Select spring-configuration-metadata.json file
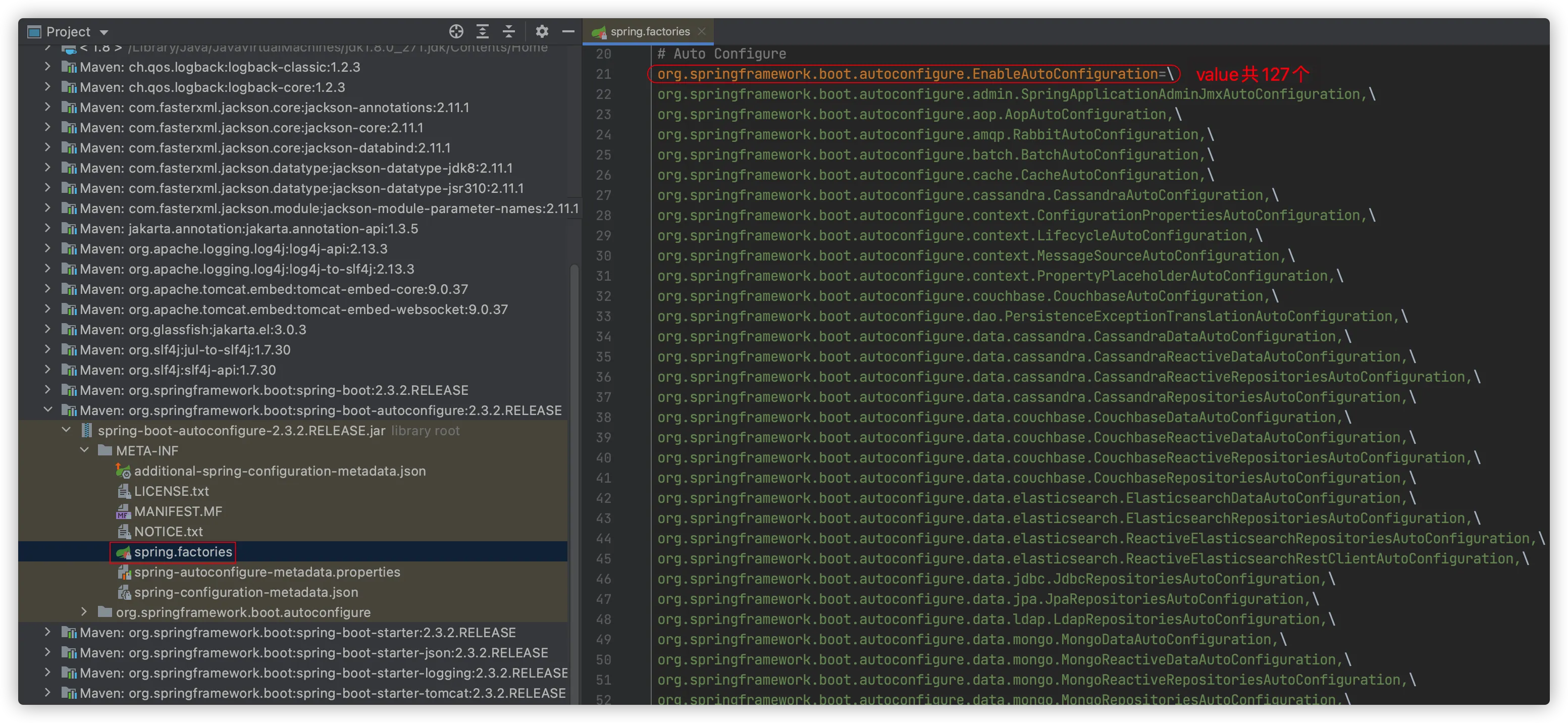This screenshot has width=1568, height=723. [x=246, y=592]
